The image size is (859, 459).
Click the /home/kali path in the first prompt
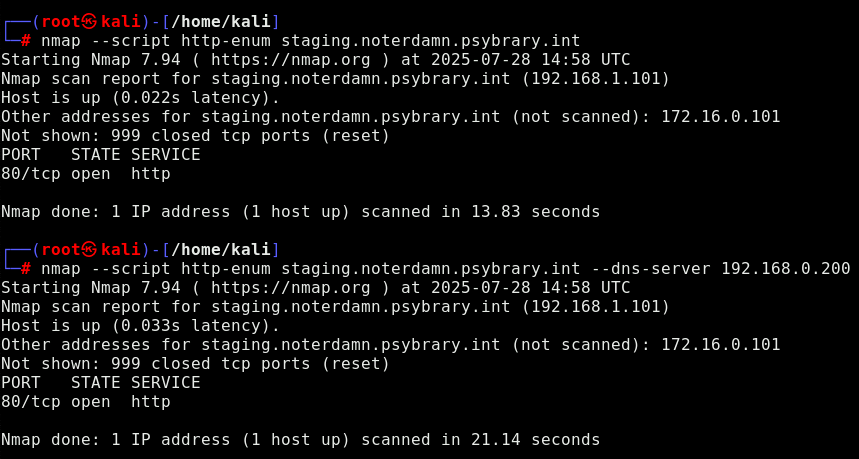[221, 22]
